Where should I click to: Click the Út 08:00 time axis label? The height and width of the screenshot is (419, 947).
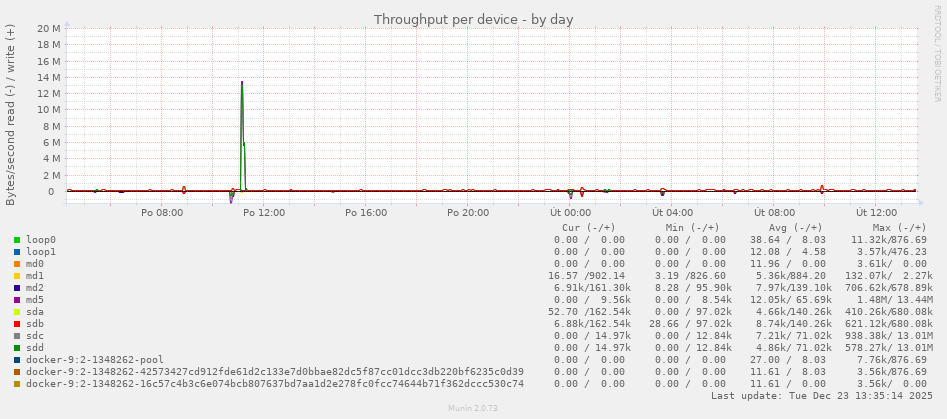[774, 213]
